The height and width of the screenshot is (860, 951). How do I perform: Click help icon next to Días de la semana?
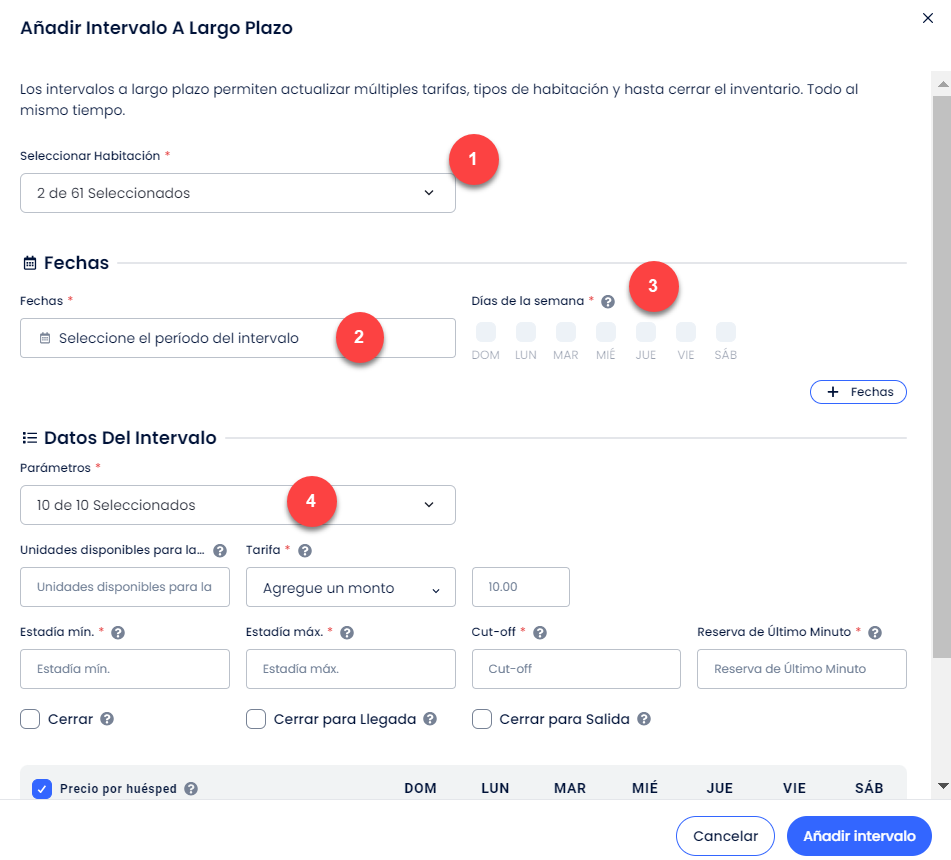[608, 301]
